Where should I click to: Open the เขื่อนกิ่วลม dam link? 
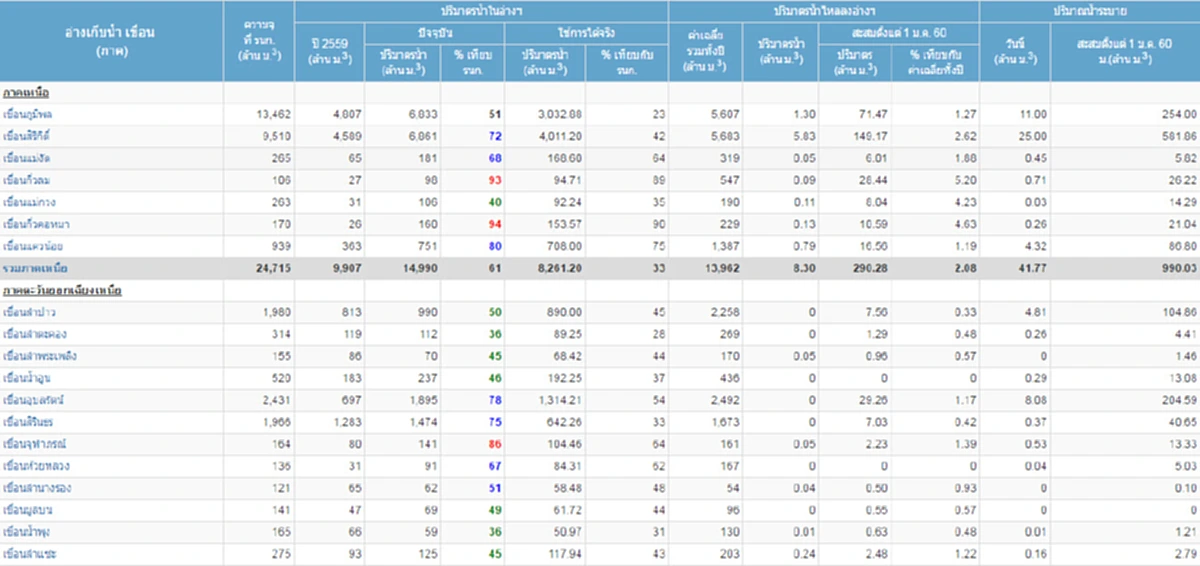click(25, 180)
